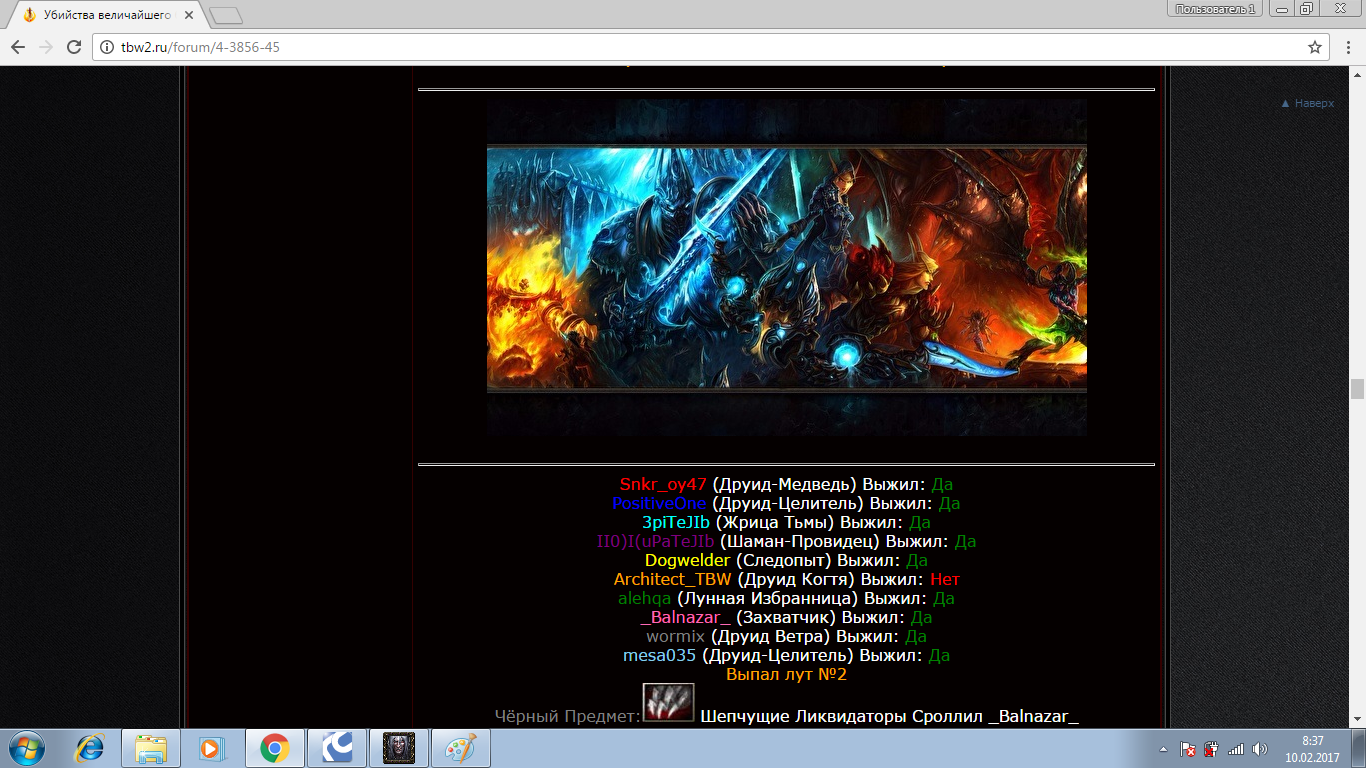Screen dimensions: 1366x768
Task: Go back to the previous page
Action: click(18, 47)
